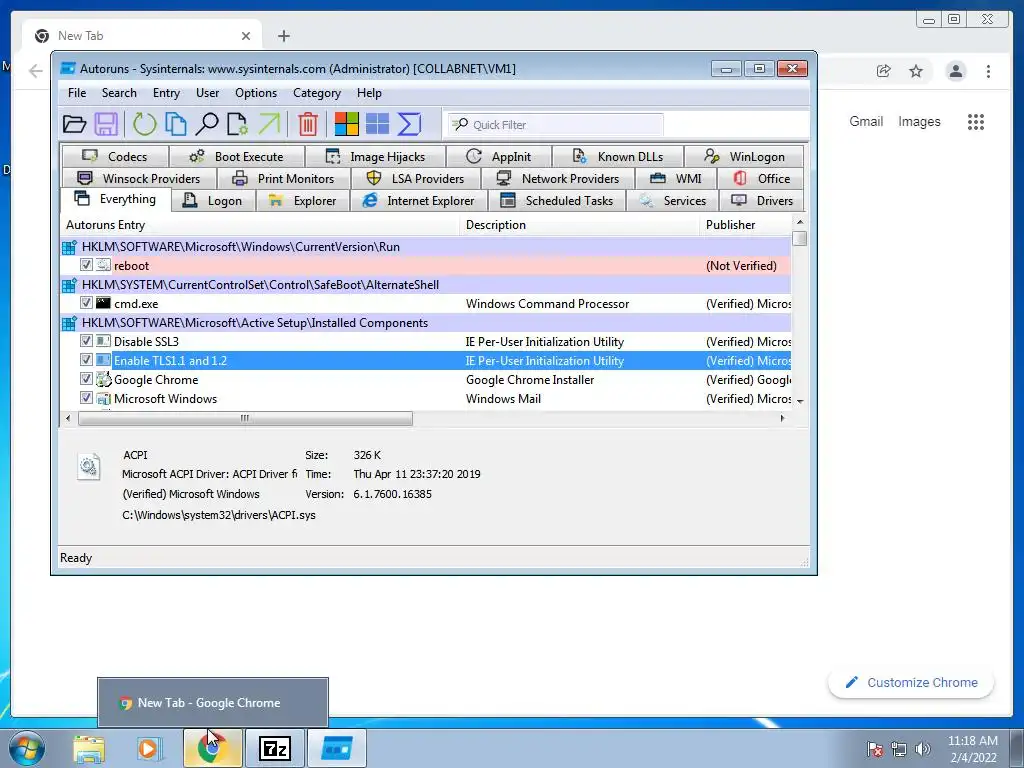The image size is (1024, 768).
Task: Switch to the Scheduled Tasks tab
Action: point(556,200)
